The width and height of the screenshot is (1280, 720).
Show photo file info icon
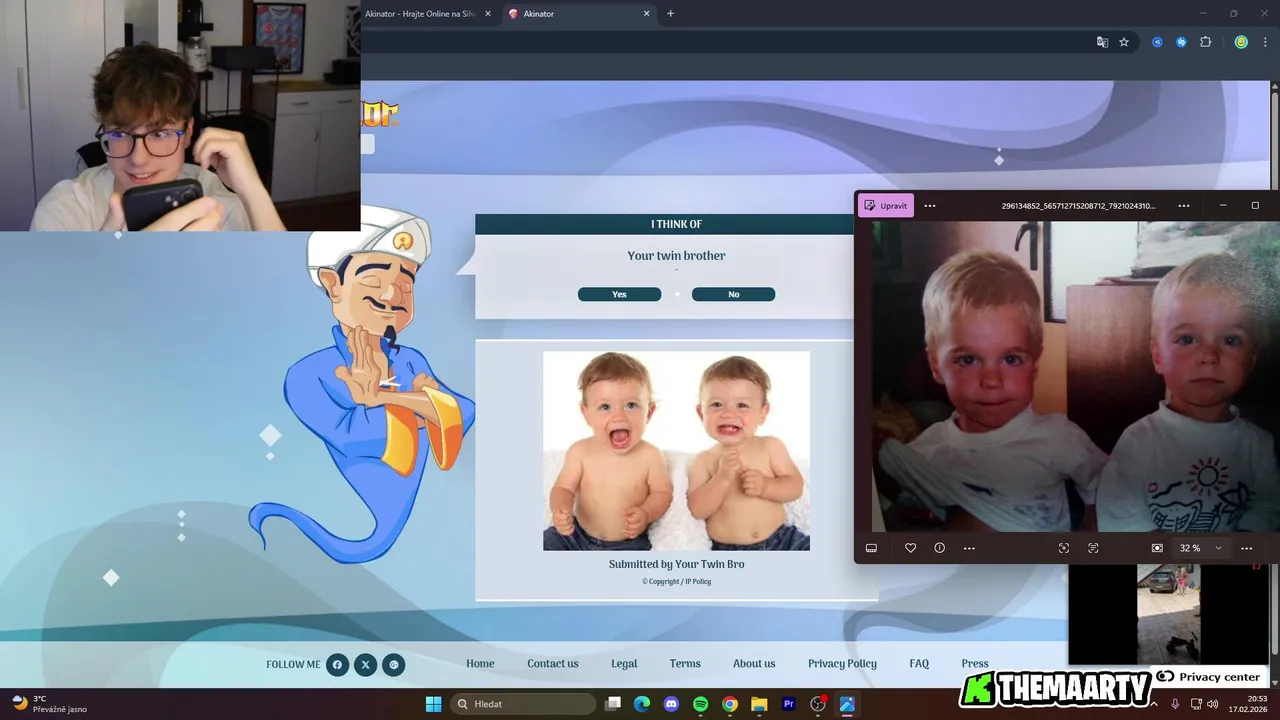click(939, 548)
